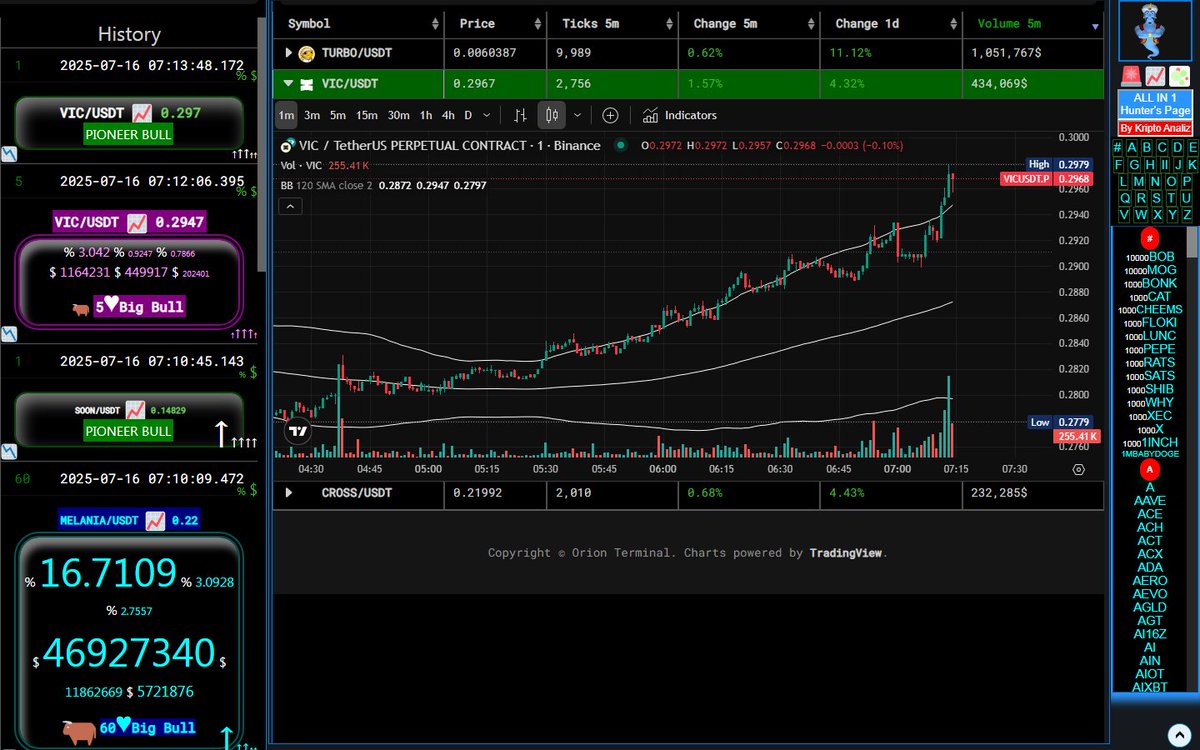Click the small chart icon below the 5 Big Bull card

coord(8,333)
